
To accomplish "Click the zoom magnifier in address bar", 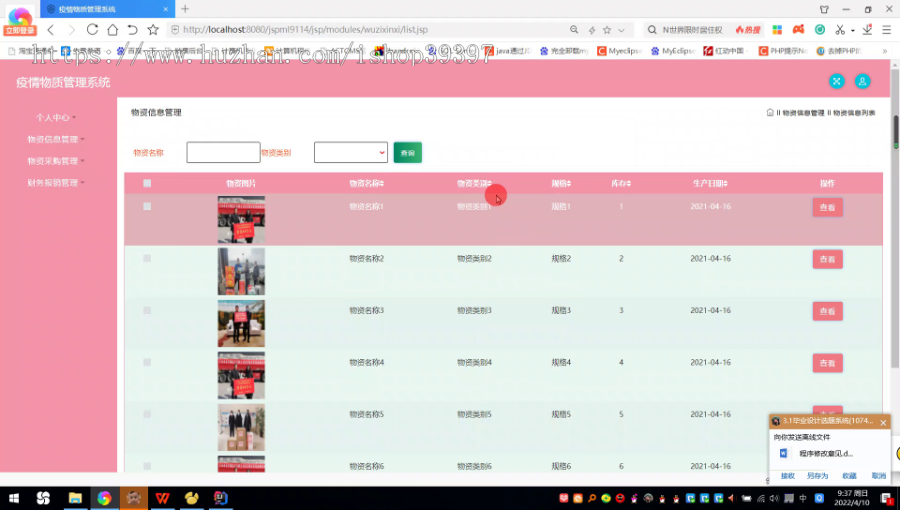I will [574, 30].
